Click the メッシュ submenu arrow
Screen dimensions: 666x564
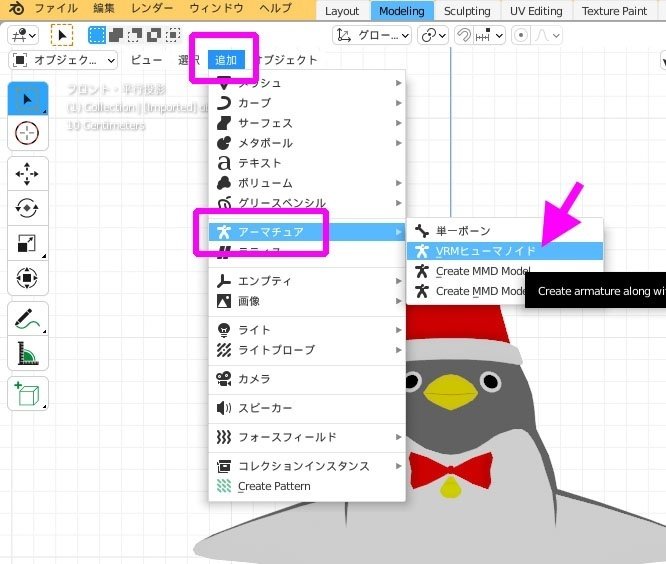pyautogui.click(x=398, y=83)
